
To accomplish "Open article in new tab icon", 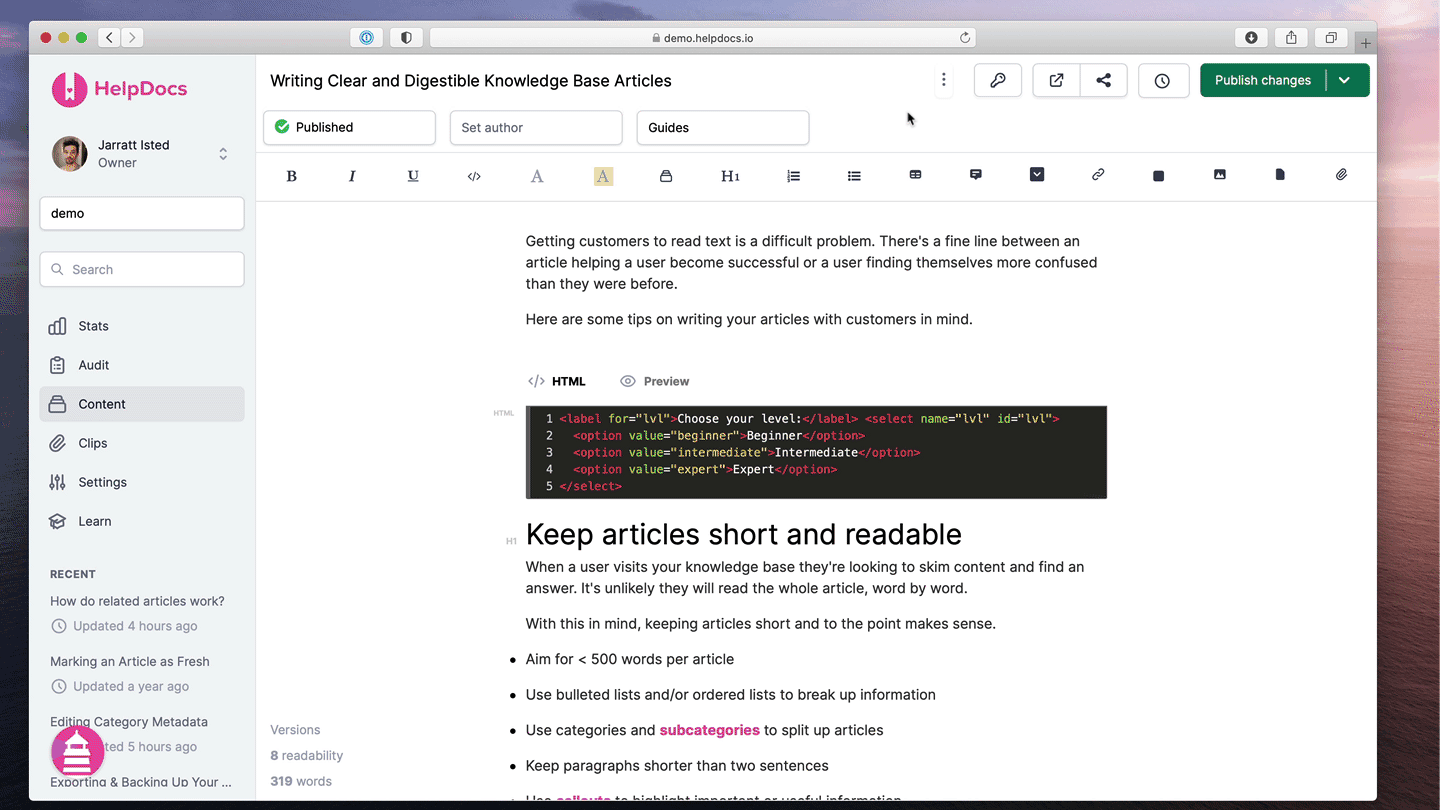I will coord(1056,81).
